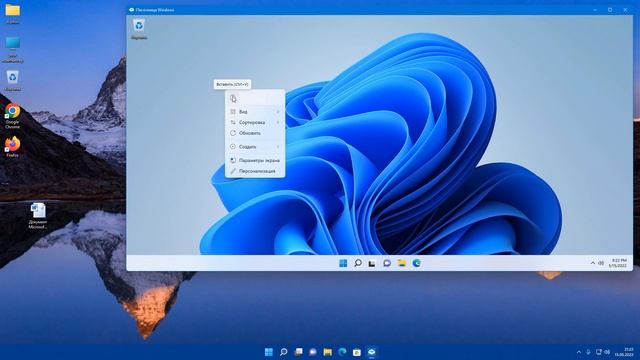Expand the hidden tray icons in the Sandbox taskbar
The image size is (640, 360).
click(x=593, y=263)
